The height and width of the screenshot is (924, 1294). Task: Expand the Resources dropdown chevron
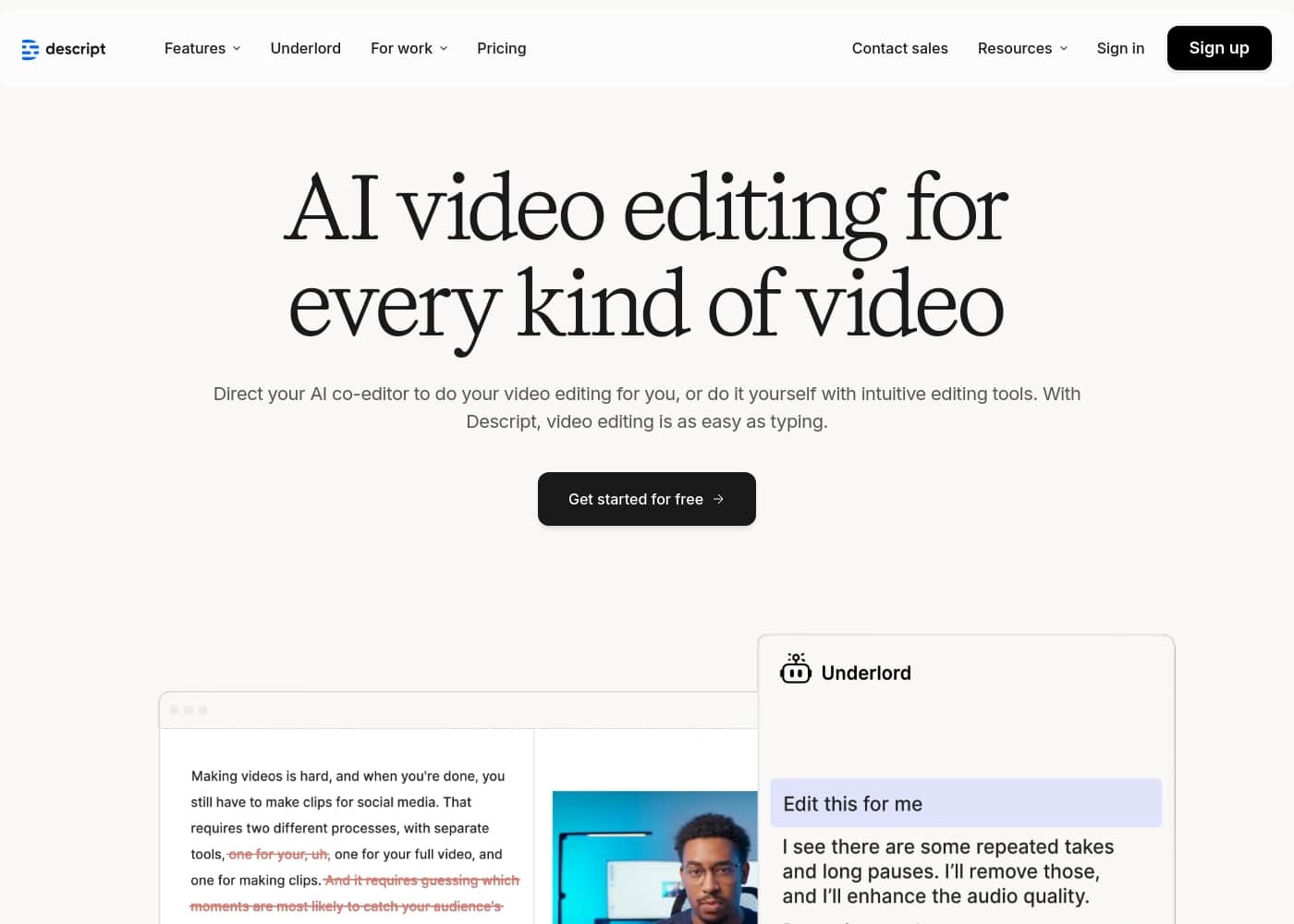[1064, 48]
